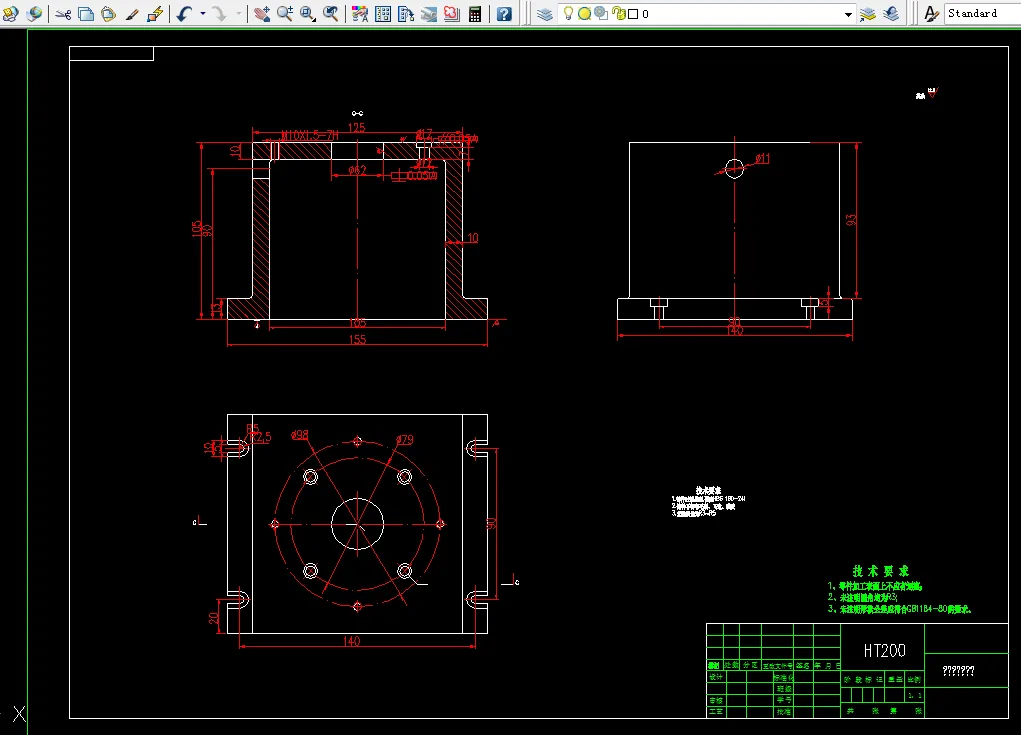Select the Zoom Window tool
This screenshot has width=1021, height=735.
[308, 14]
